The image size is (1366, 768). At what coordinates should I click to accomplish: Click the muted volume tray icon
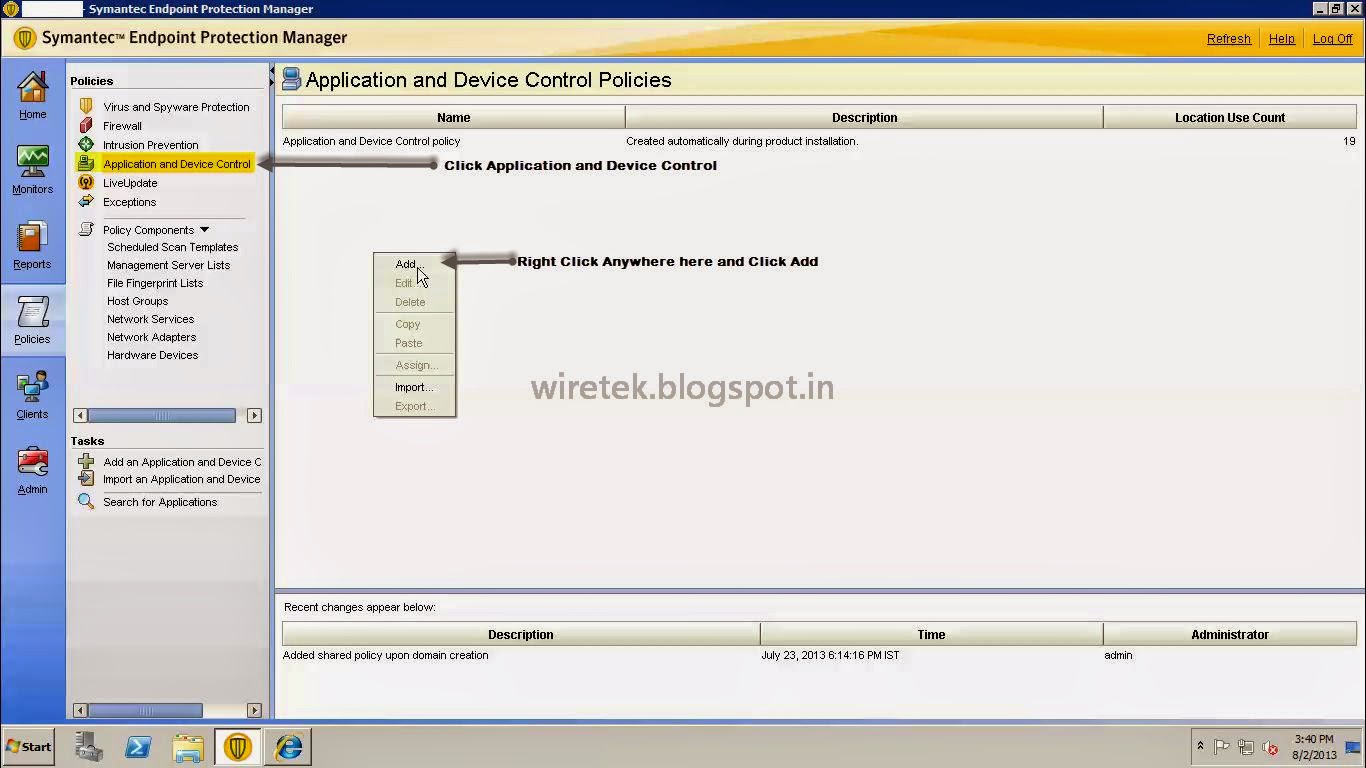point(1271,747)
